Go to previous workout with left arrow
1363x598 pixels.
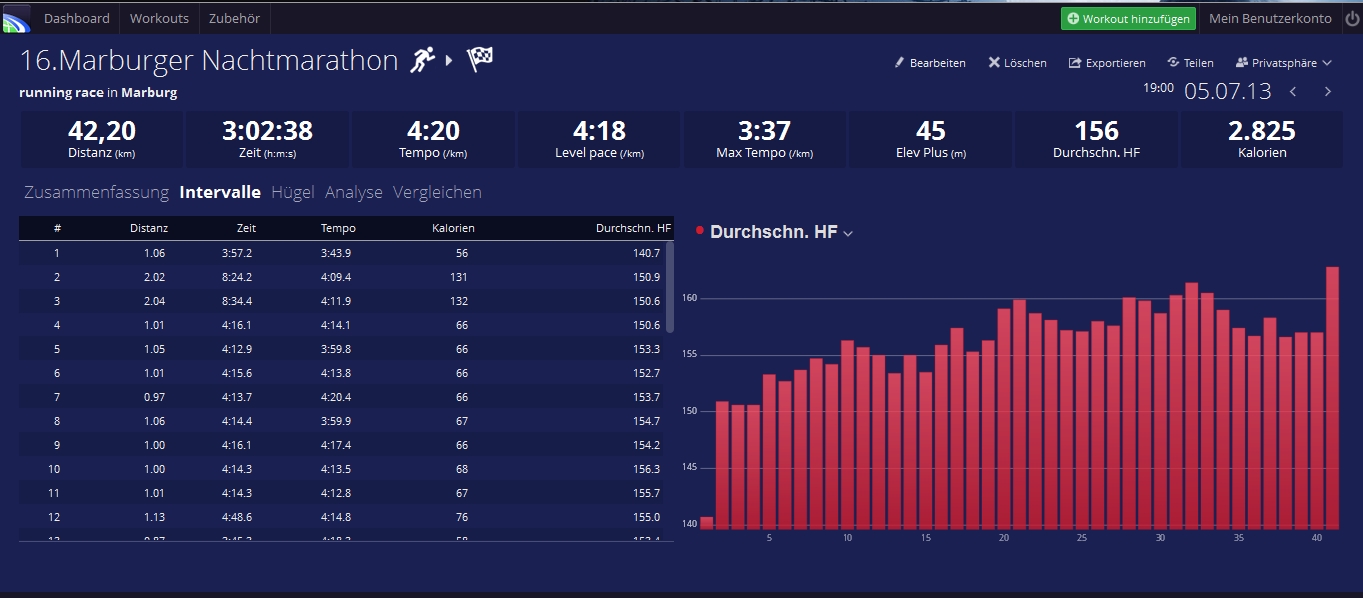click(1293, 92)
